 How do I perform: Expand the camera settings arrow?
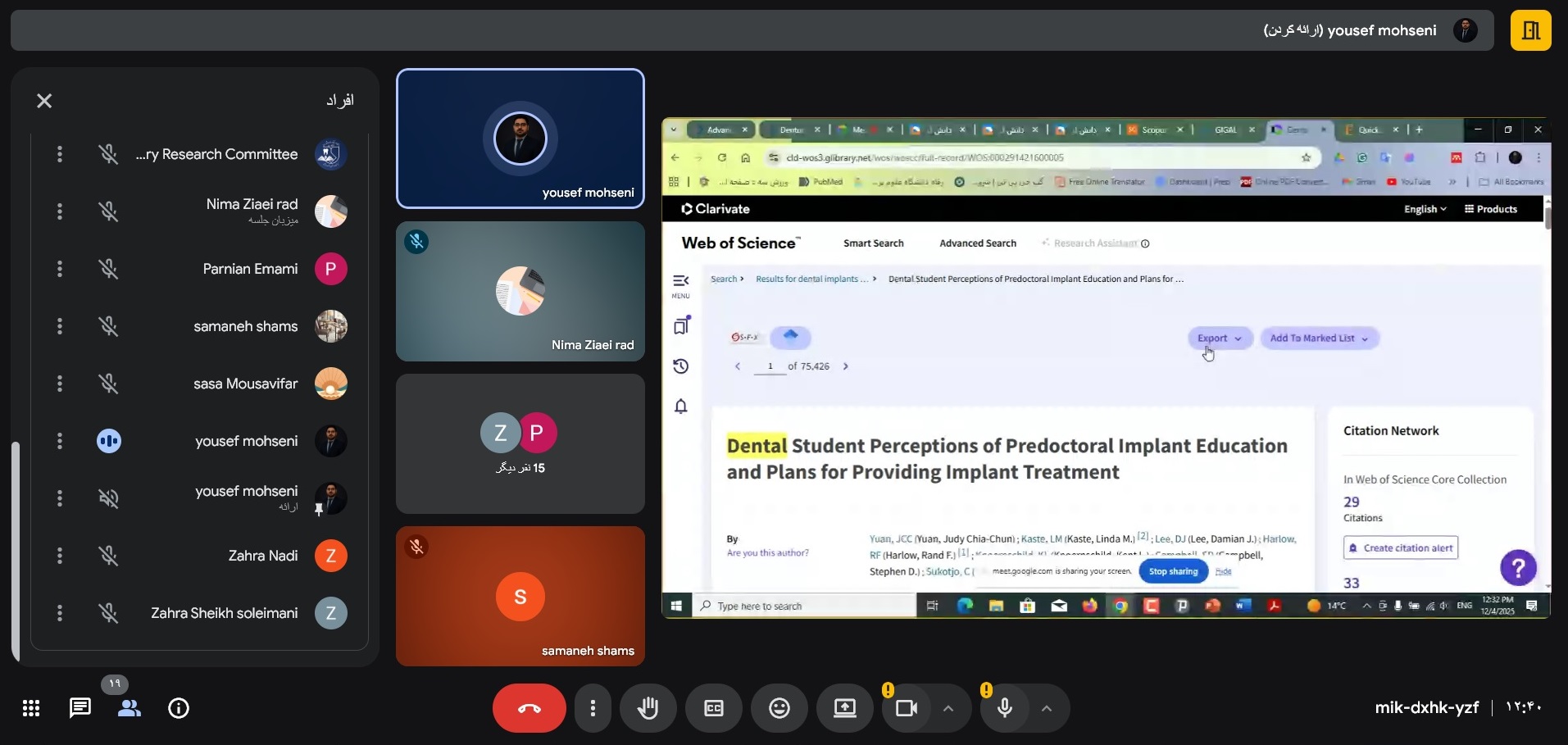(948, 708)
